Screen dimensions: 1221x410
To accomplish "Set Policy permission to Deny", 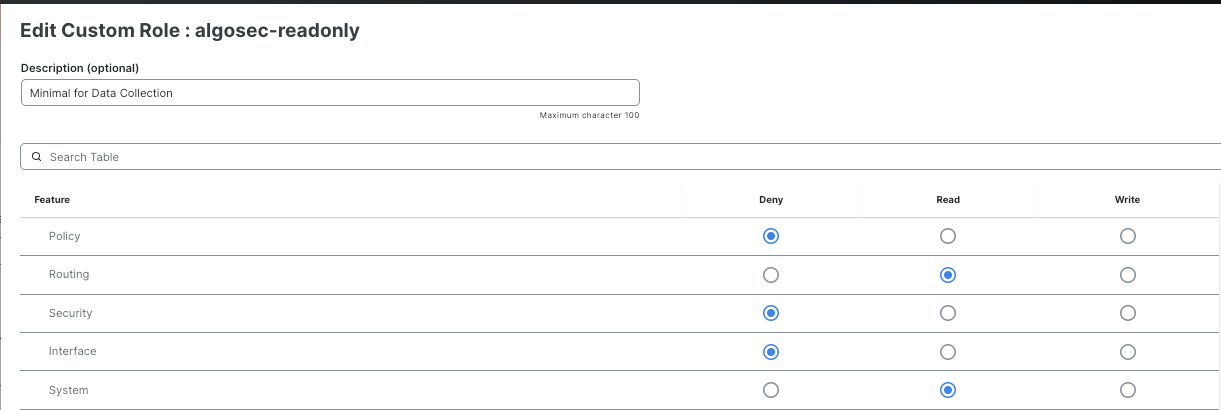I will click(x=770, y=236).
